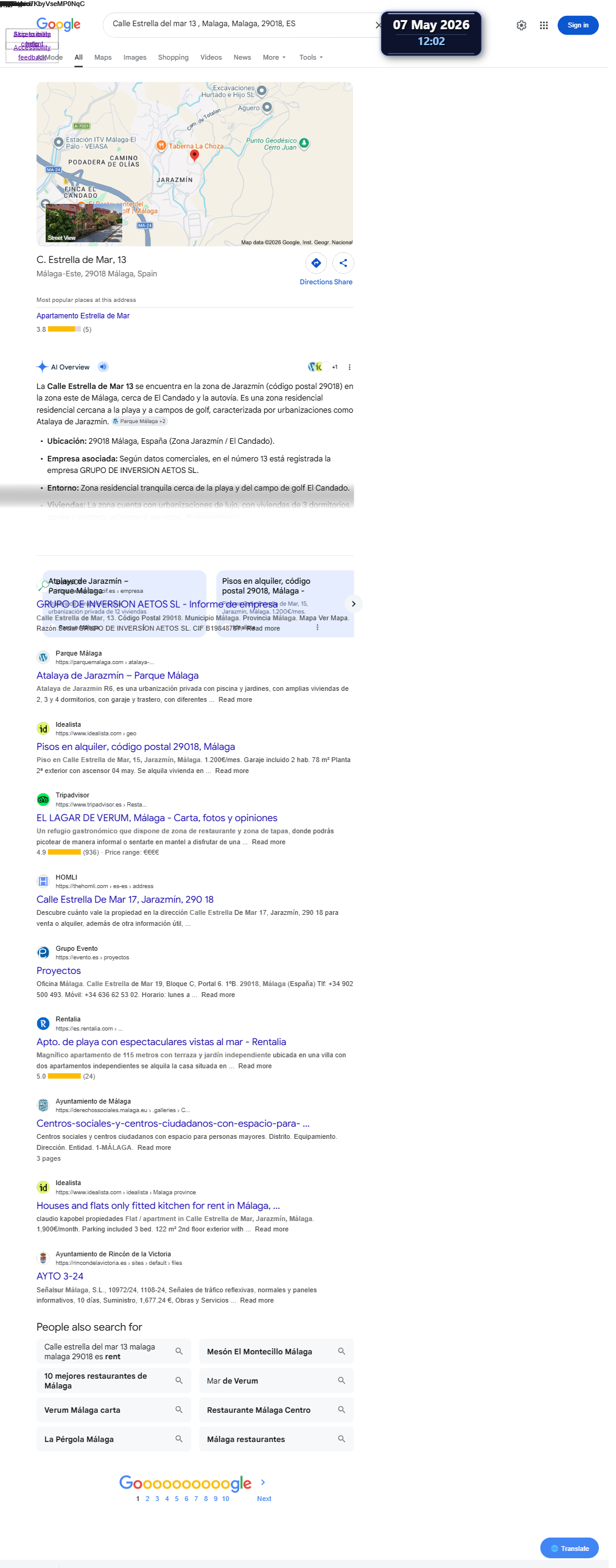Switch to the Shopping tab
The image size is (616, 1568).
coord(173,57)
